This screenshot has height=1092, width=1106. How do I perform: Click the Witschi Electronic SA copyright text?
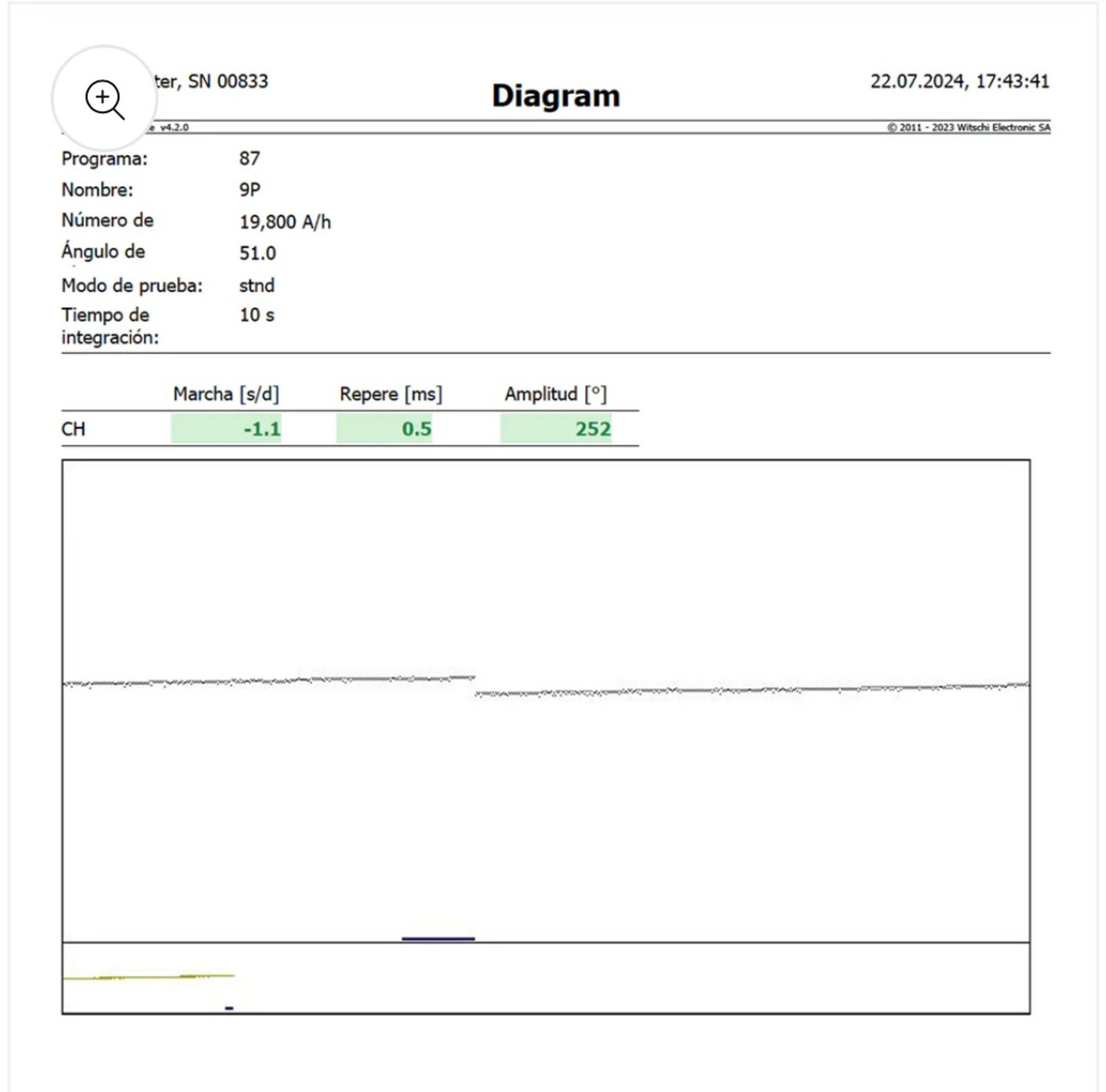pyautogui.click(x=969, y=127)
